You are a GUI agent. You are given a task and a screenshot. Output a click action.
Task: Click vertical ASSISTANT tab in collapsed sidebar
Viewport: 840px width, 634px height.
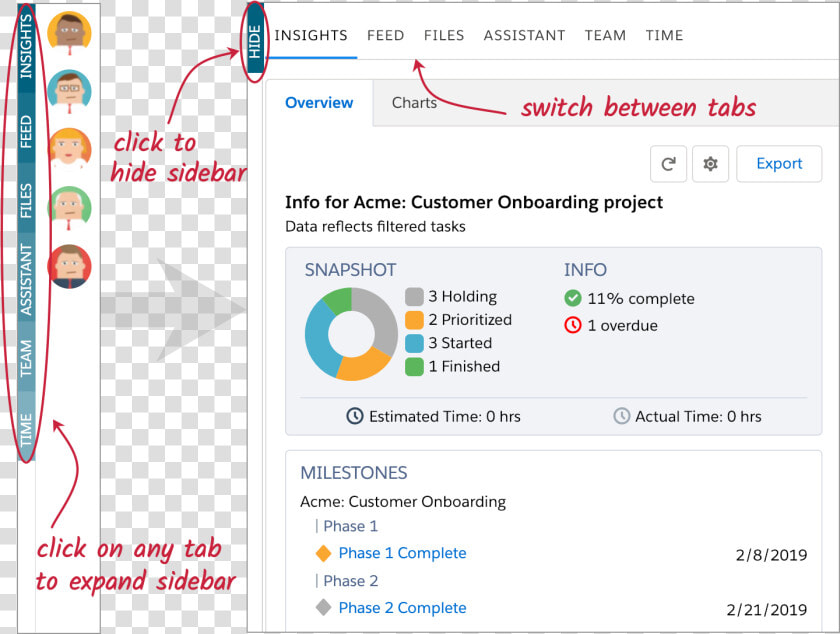[x=26, y=279]
